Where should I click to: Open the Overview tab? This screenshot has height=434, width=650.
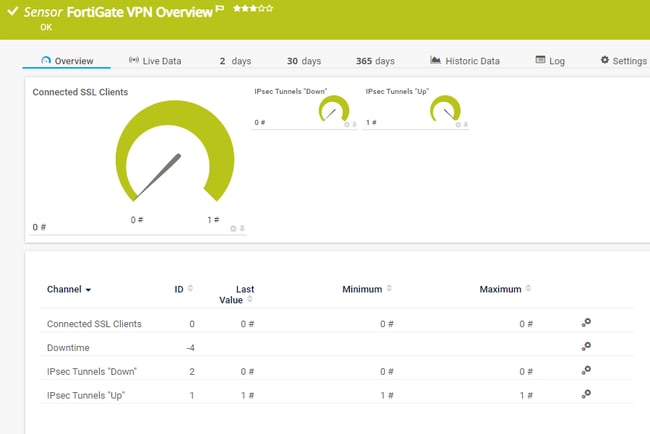67,61
